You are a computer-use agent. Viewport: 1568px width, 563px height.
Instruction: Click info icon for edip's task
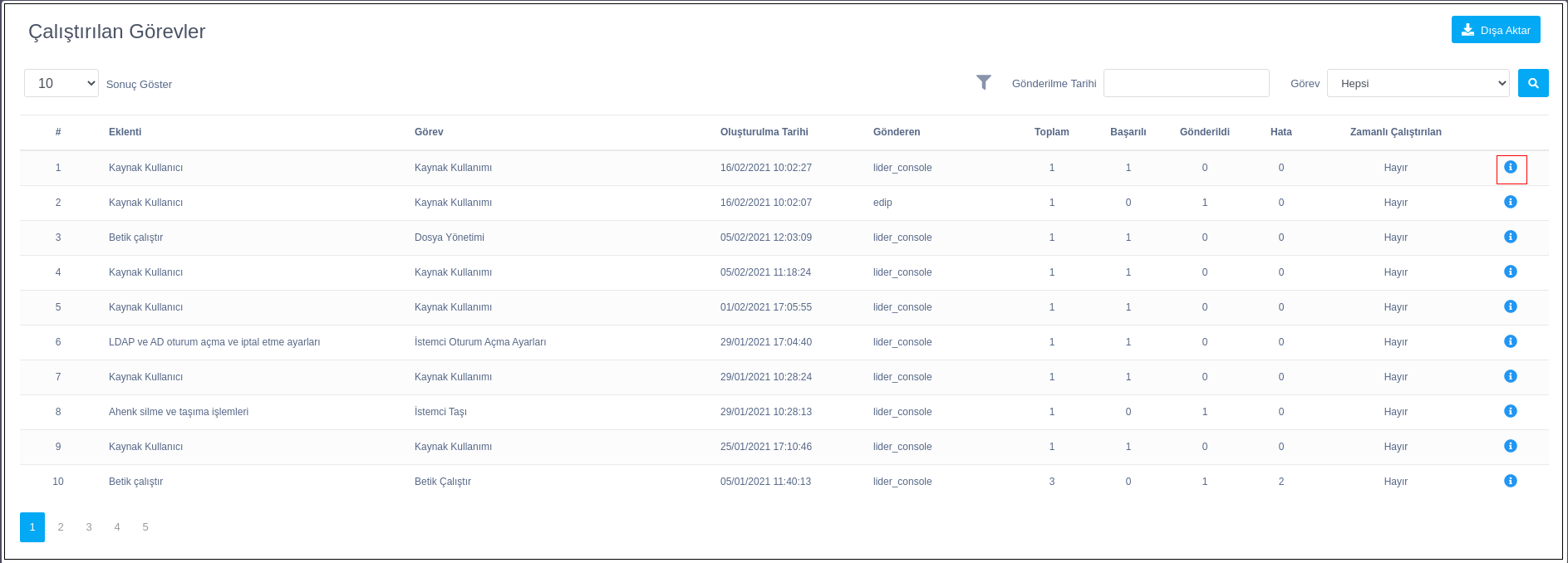point(1510,203)
